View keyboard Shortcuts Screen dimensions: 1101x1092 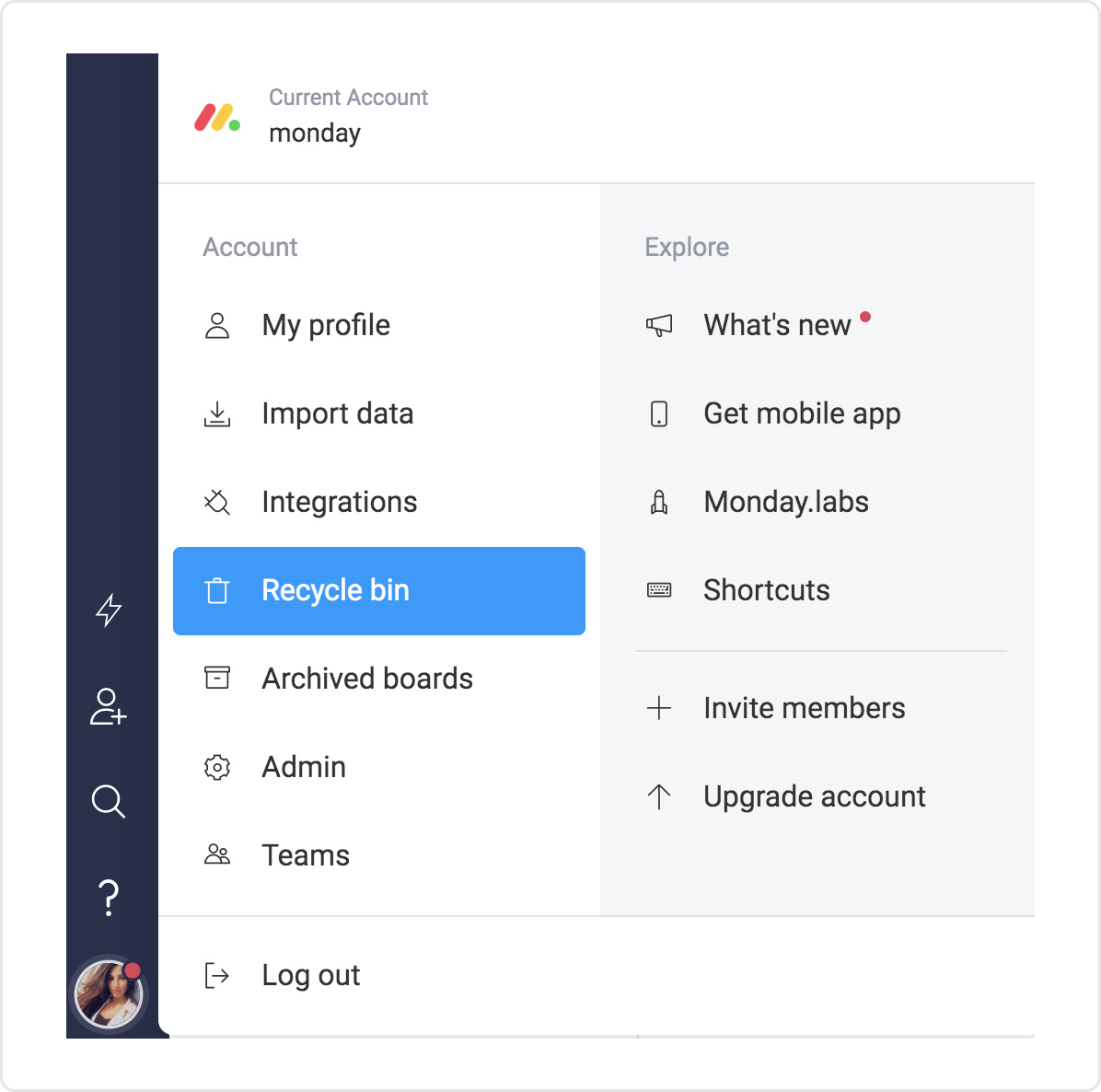pos(767,590)
